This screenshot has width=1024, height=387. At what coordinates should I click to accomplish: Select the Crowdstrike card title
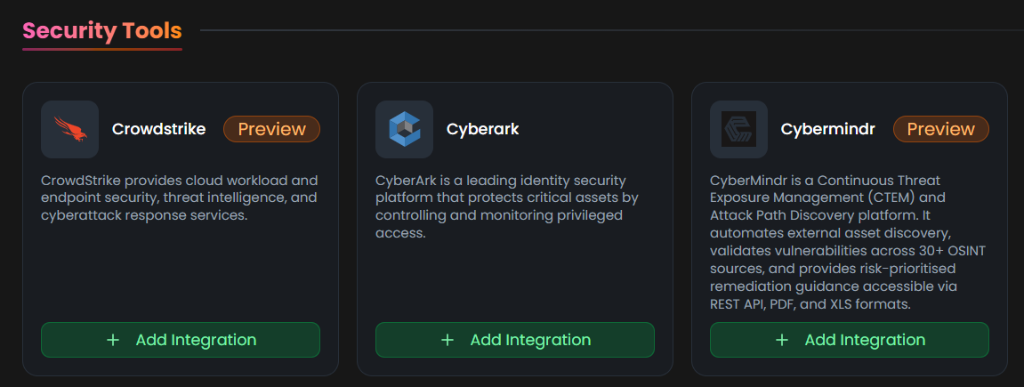click(159, 129)
